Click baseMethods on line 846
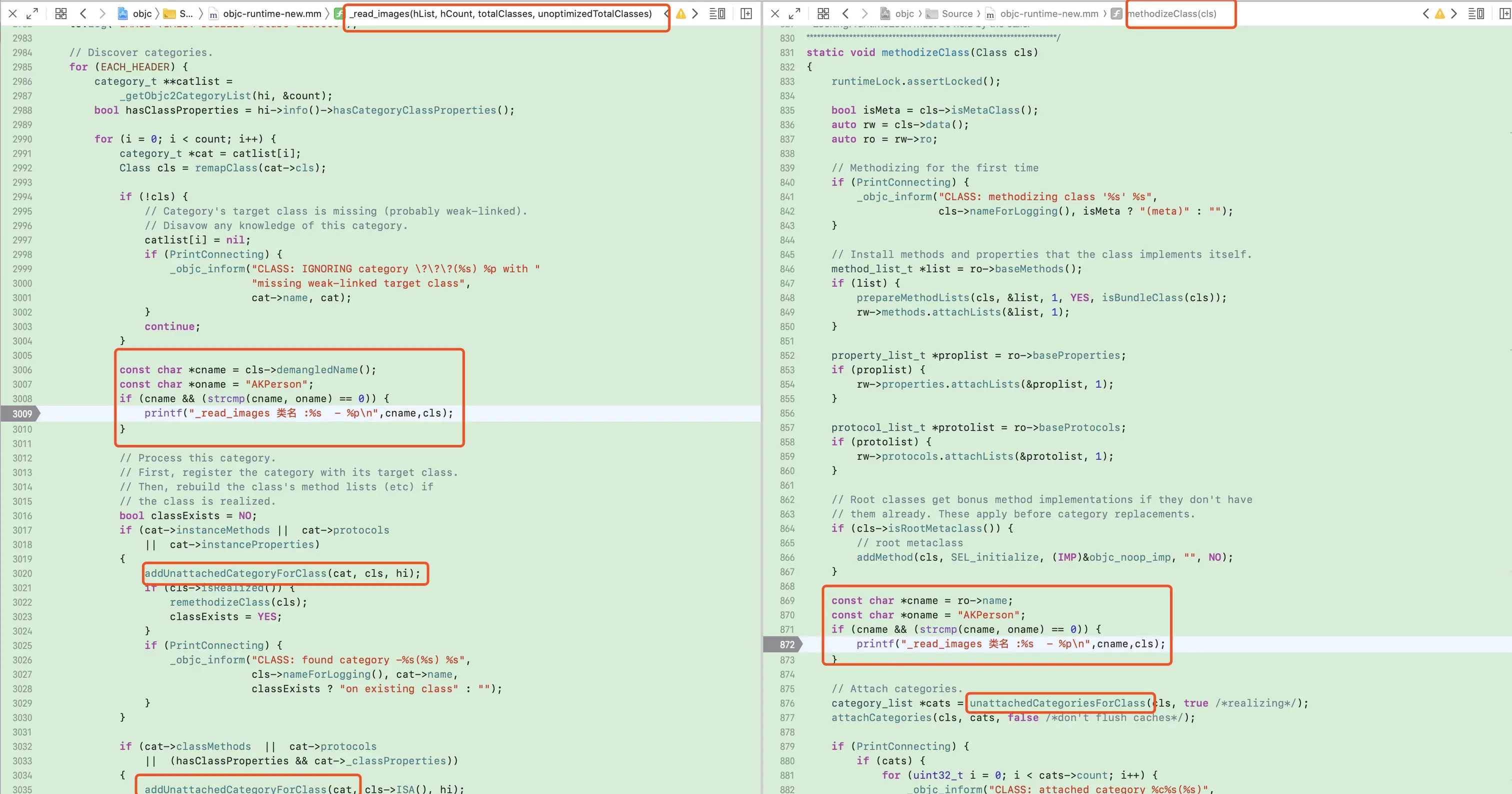 pos(1029,268)
